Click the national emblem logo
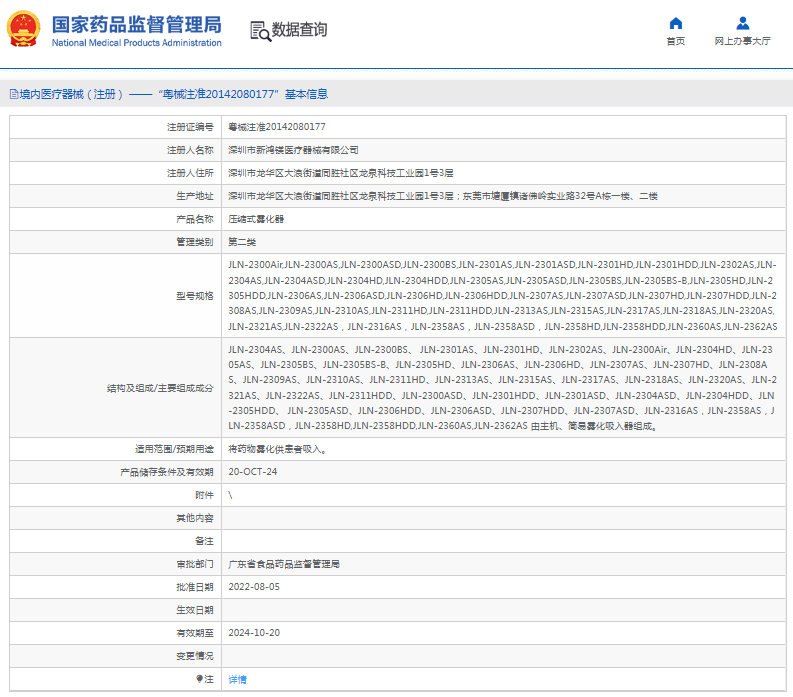This screenshot has height=697, width=793. coord(24,30)
